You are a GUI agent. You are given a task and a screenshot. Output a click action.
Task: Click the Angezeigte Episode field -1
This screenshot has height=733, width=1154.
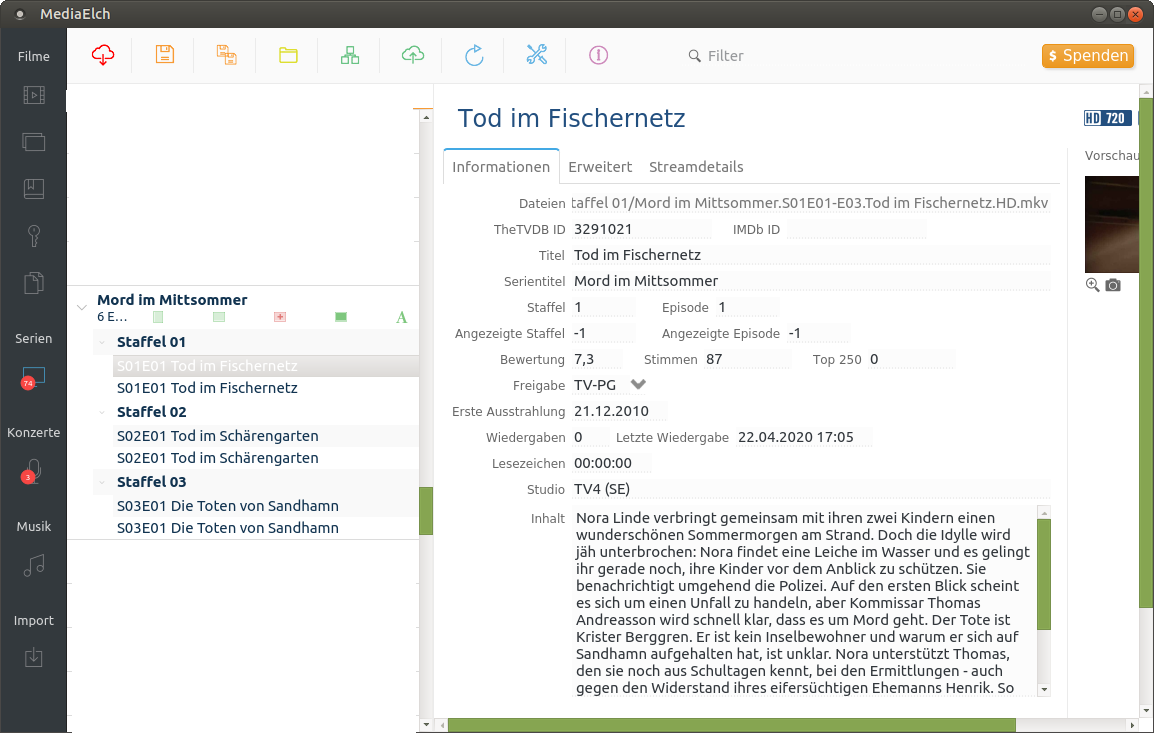click(x=818, y=333)
